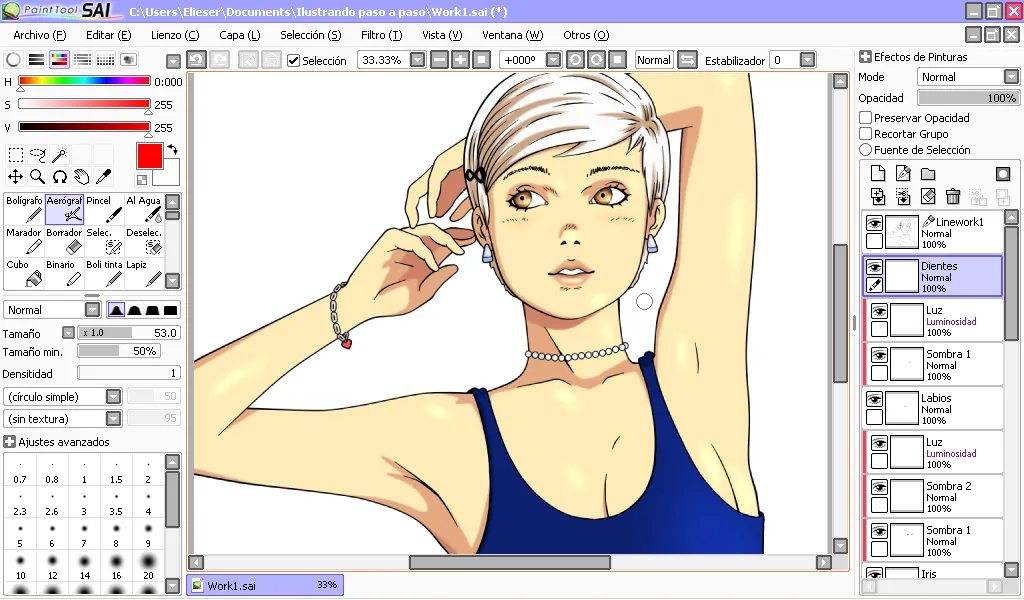Flip the canvas view horizontally

click(x=687, y=60)
